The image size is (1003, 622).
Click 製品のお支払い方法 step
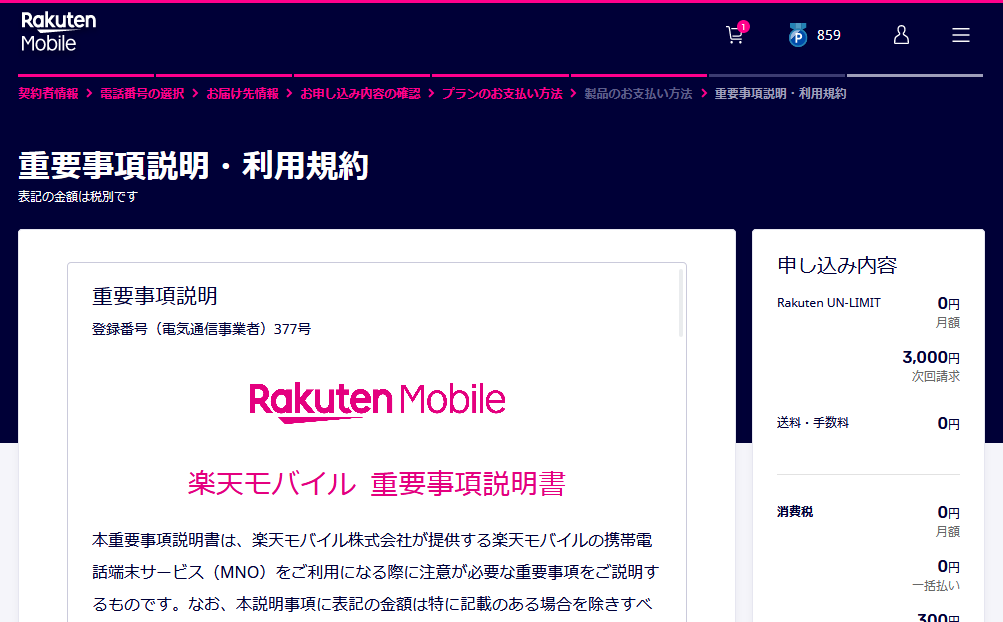[x=638, y=93]
